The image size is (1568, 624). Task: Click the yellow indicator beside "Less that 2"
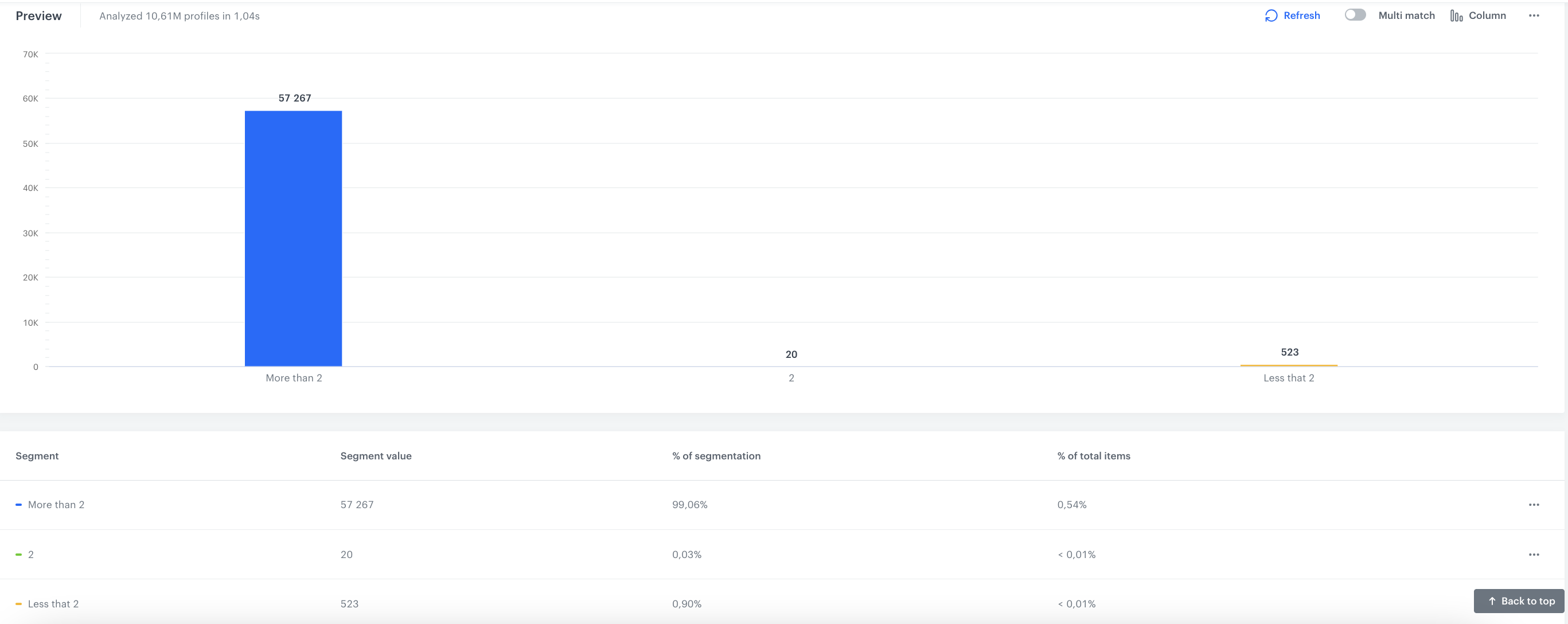pos(19,603)
